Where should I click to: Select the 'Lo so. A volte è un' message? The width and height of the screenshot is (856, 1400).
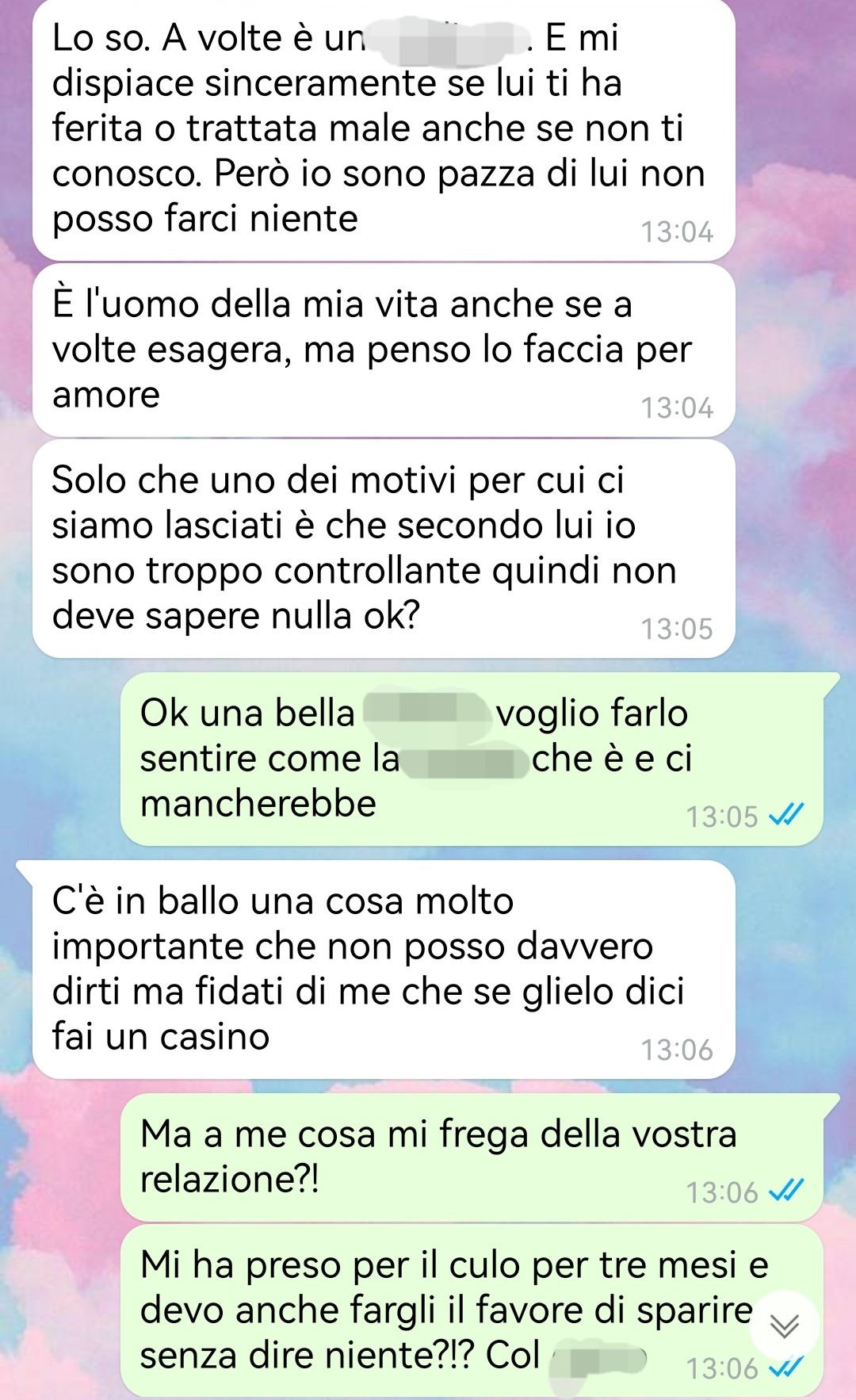pos(384,129)
